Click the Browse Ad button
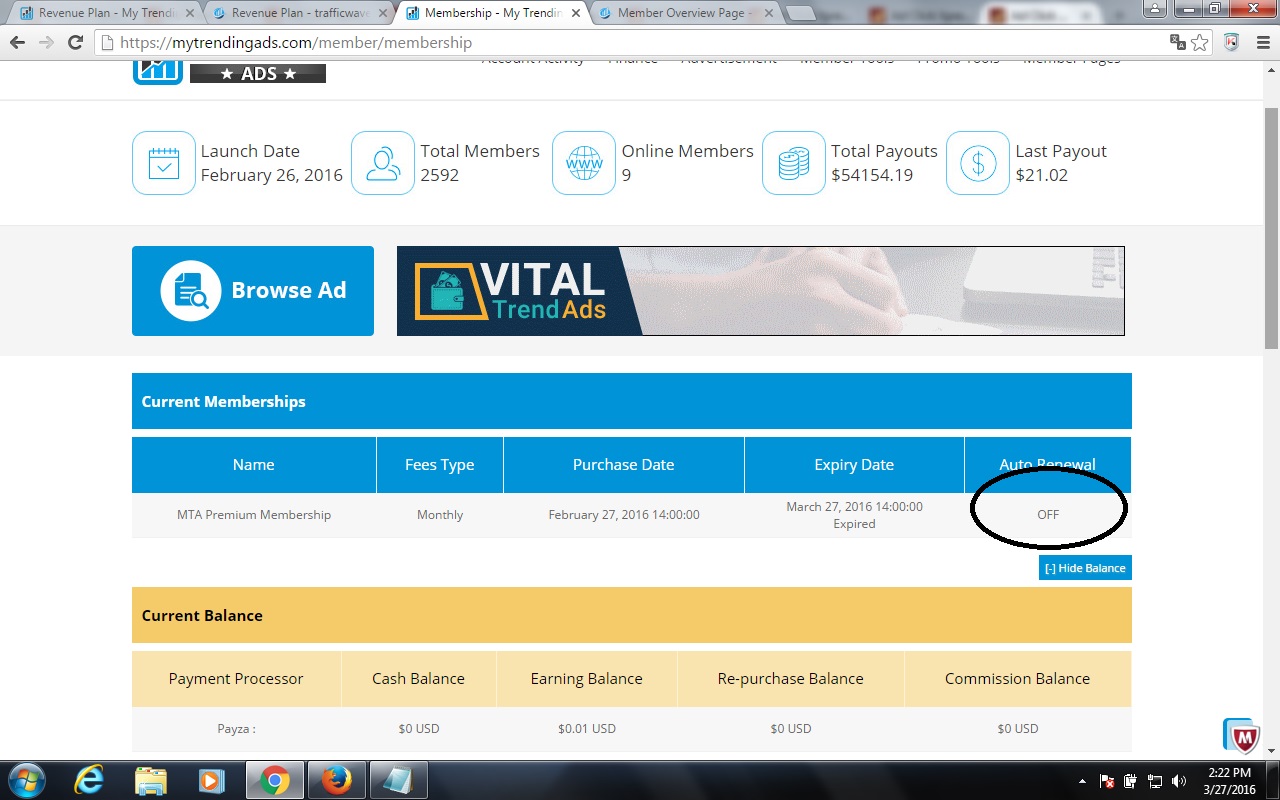Screen dimensions: 1280x800 (x=253, y=291)
